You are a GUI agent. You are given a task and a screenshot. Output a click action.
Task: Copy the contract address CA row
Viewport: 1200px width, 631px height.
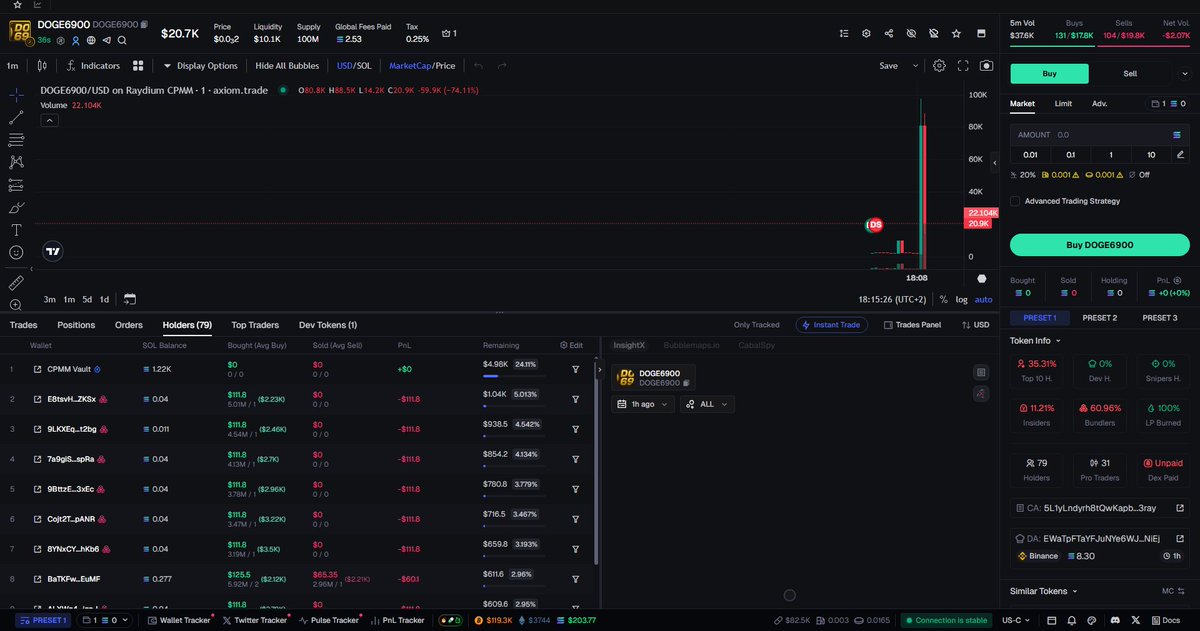1099,508
